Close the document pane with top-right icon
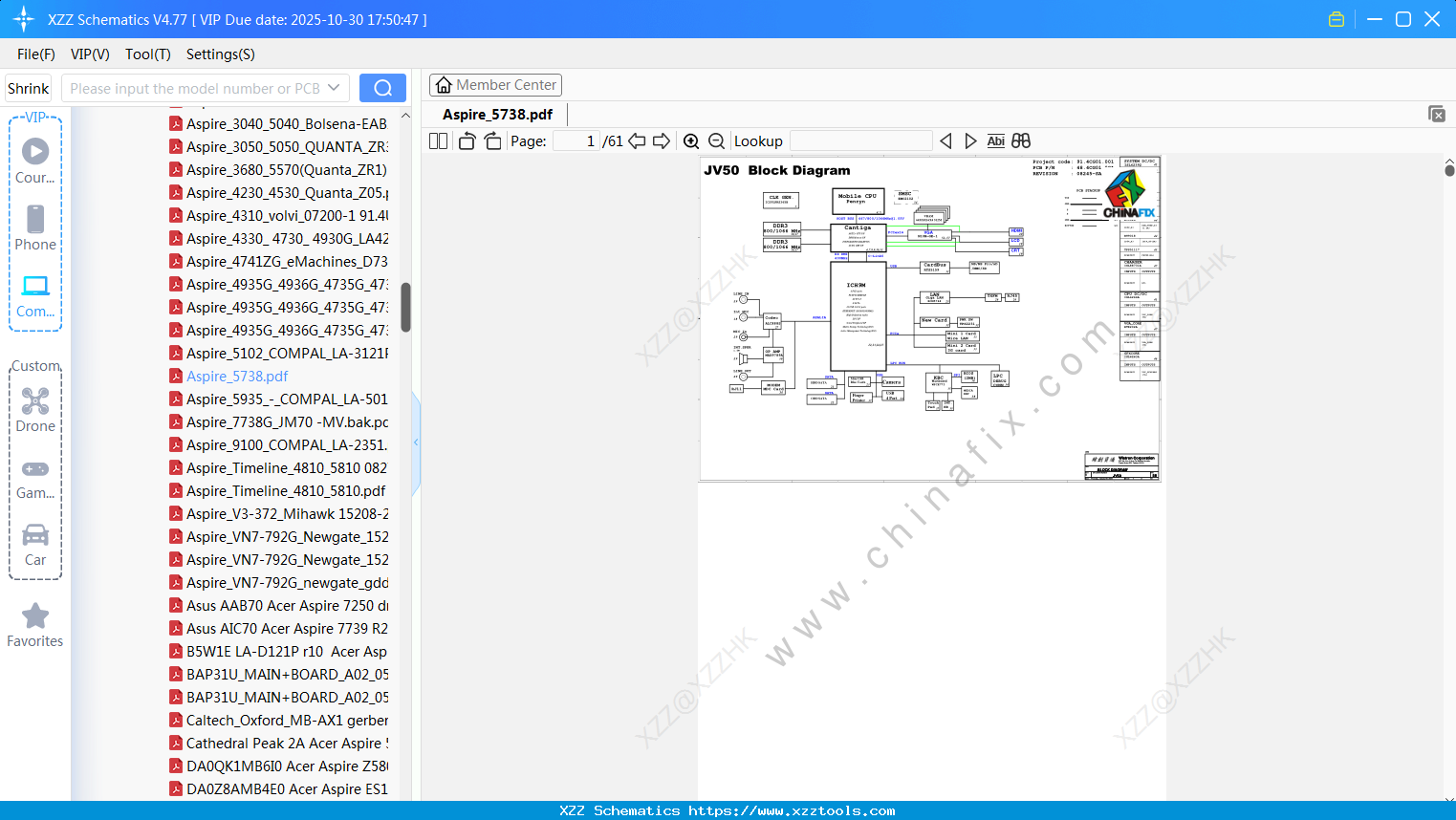1456x820 pixels. pos(1437,114)
